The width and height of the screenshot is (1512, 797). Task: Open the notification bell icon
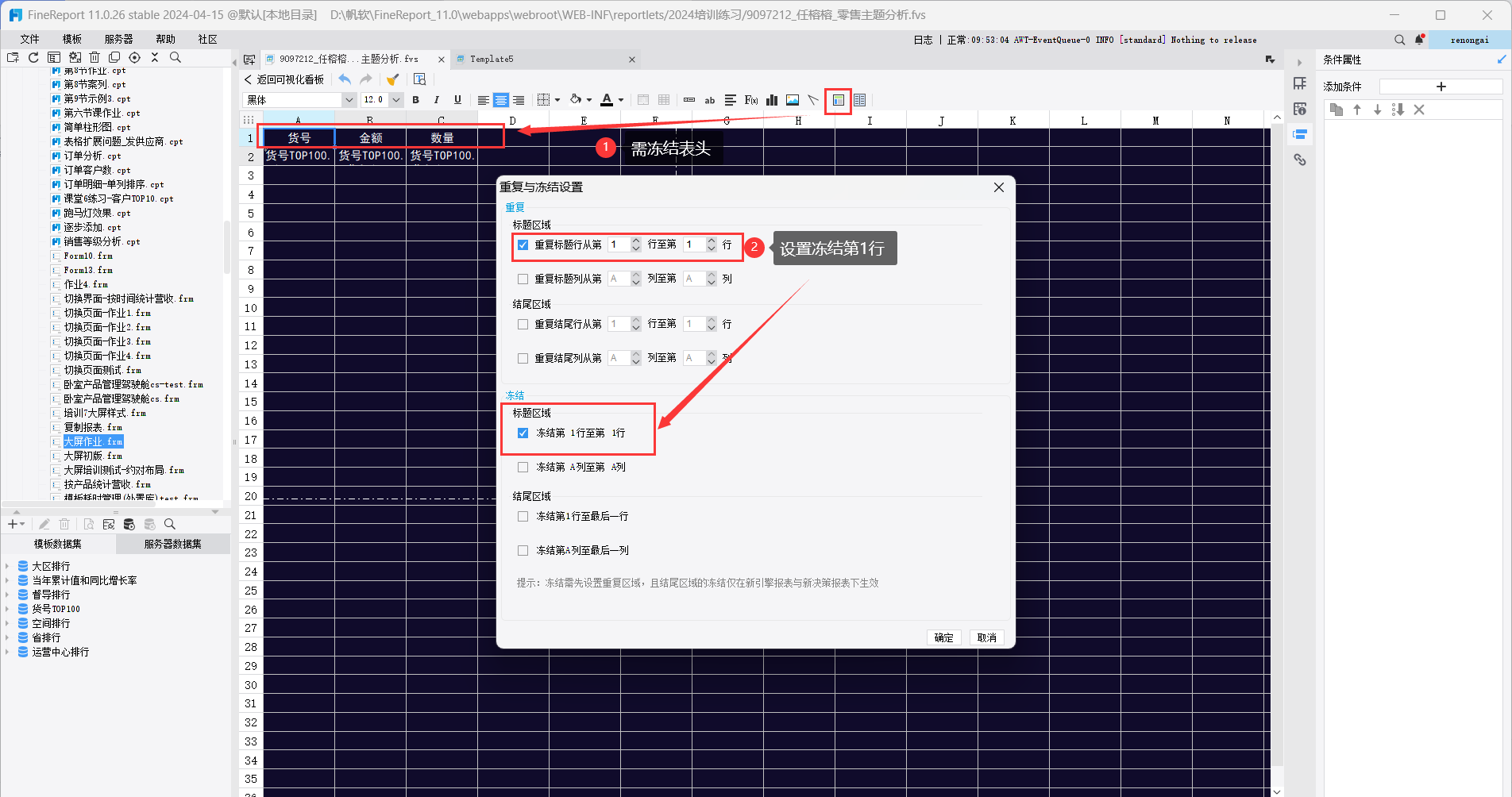coord(1420,39)
